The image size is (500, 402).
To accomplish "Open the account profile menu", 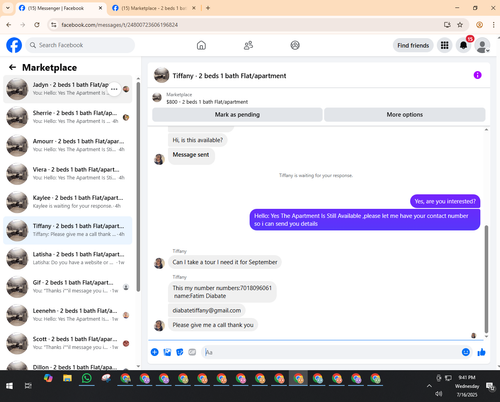I will 482,45.
